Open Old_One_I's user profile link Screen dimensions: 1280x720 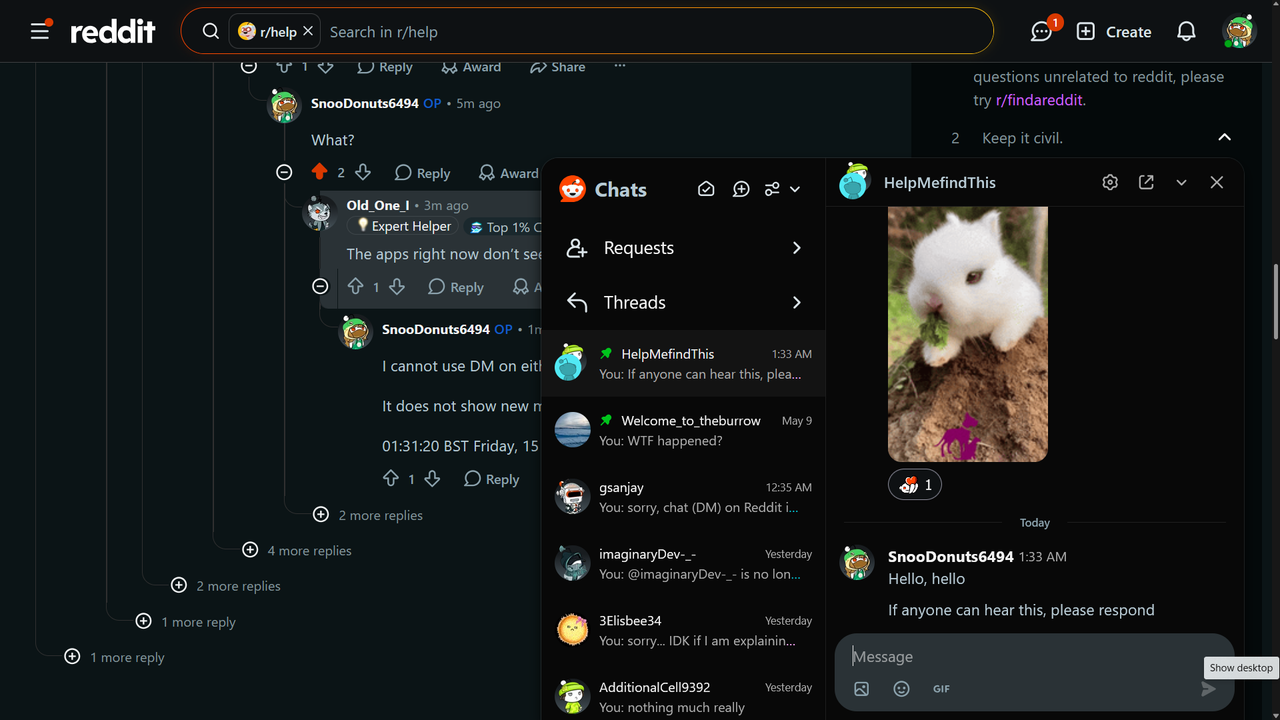click(x=378, y=205)
